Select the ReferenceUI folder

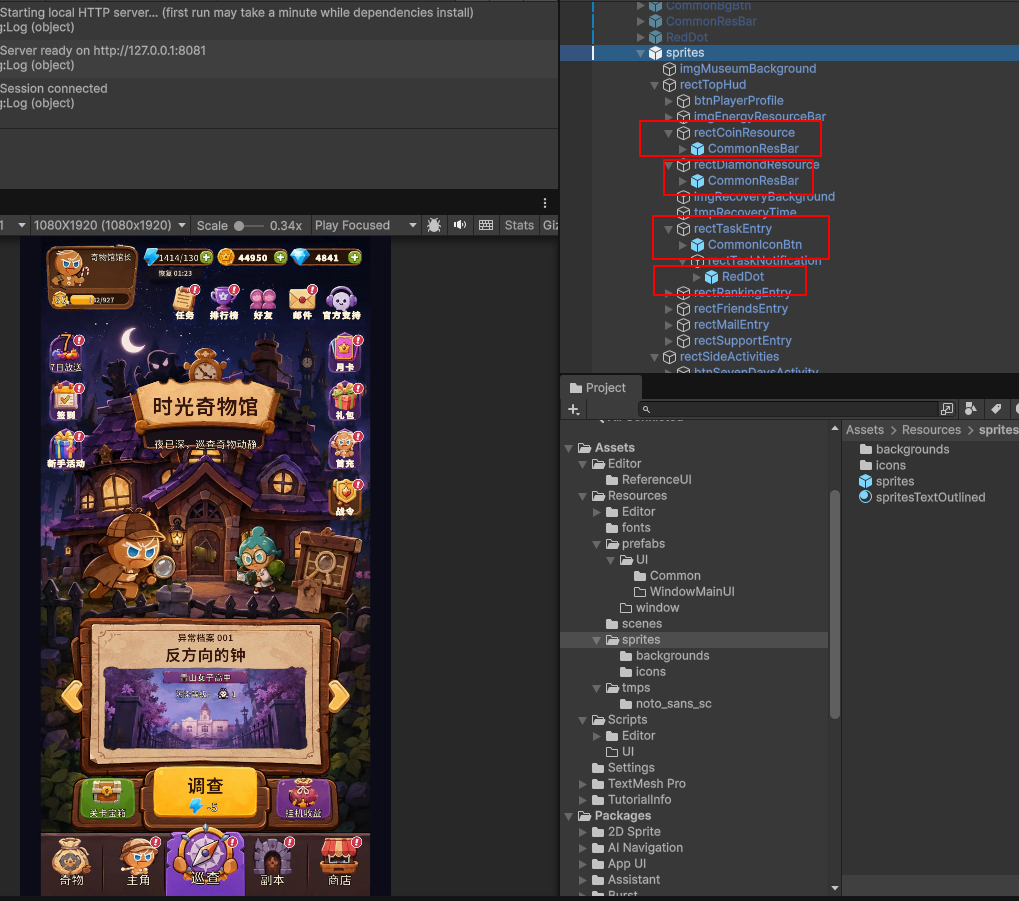pos(656,480)
